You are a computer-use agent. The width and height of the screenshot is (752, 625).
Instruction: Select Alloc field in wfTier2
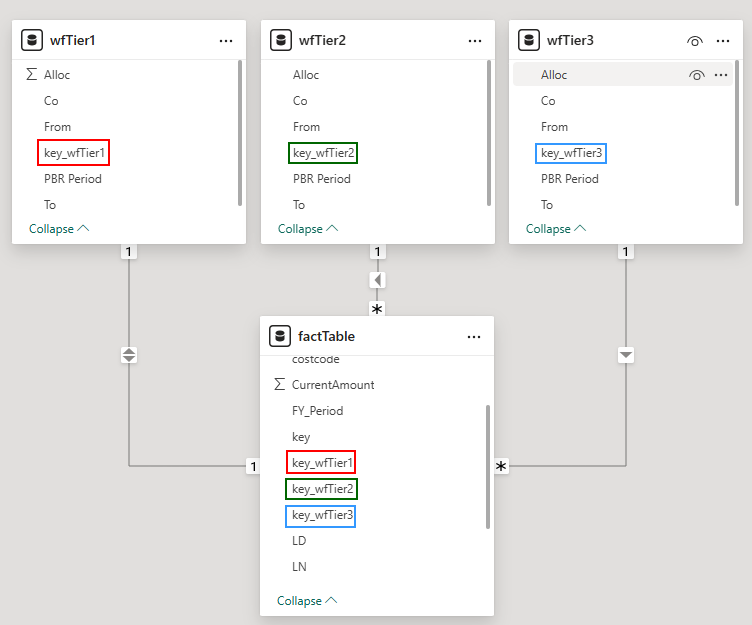(306, 75)
